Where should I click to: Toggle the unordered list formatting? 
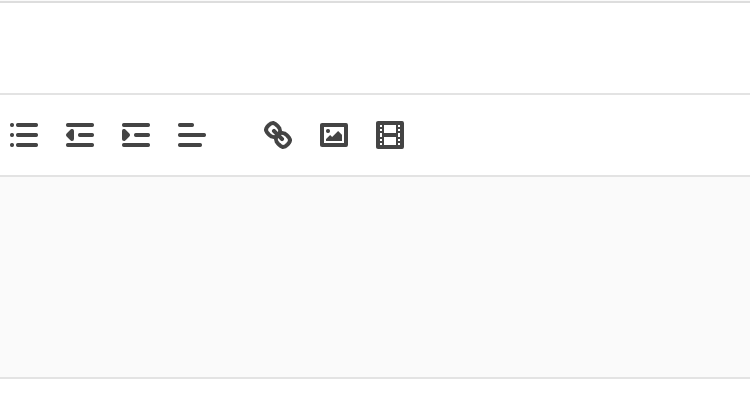(x=24, y=135)
